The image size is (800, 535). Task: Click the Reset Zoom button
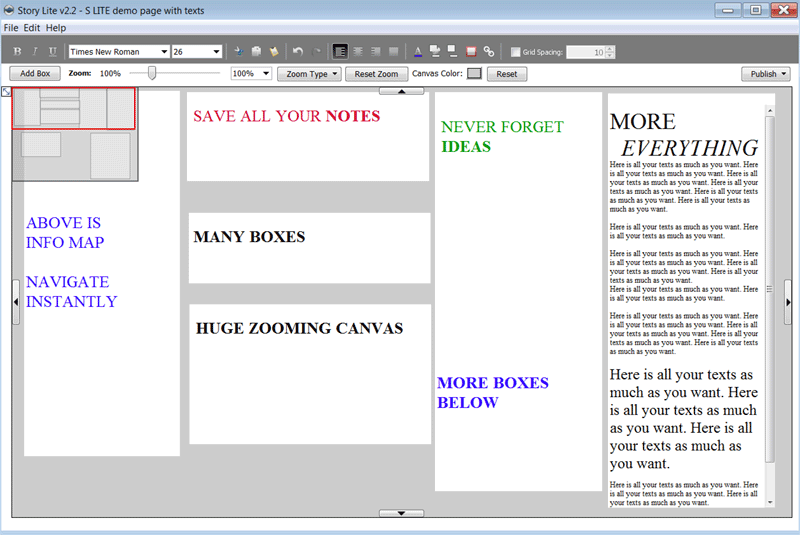click(x=376, y=74)
